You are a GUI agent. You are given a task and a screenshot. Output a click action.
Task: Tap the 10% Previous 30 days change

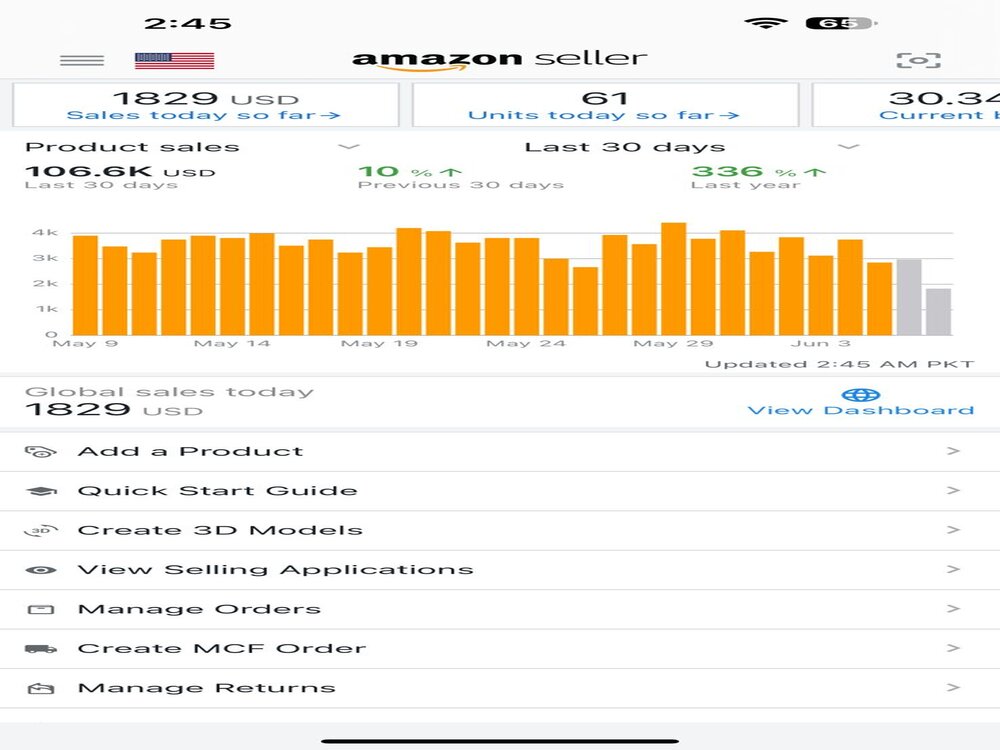tap(460, 177)
